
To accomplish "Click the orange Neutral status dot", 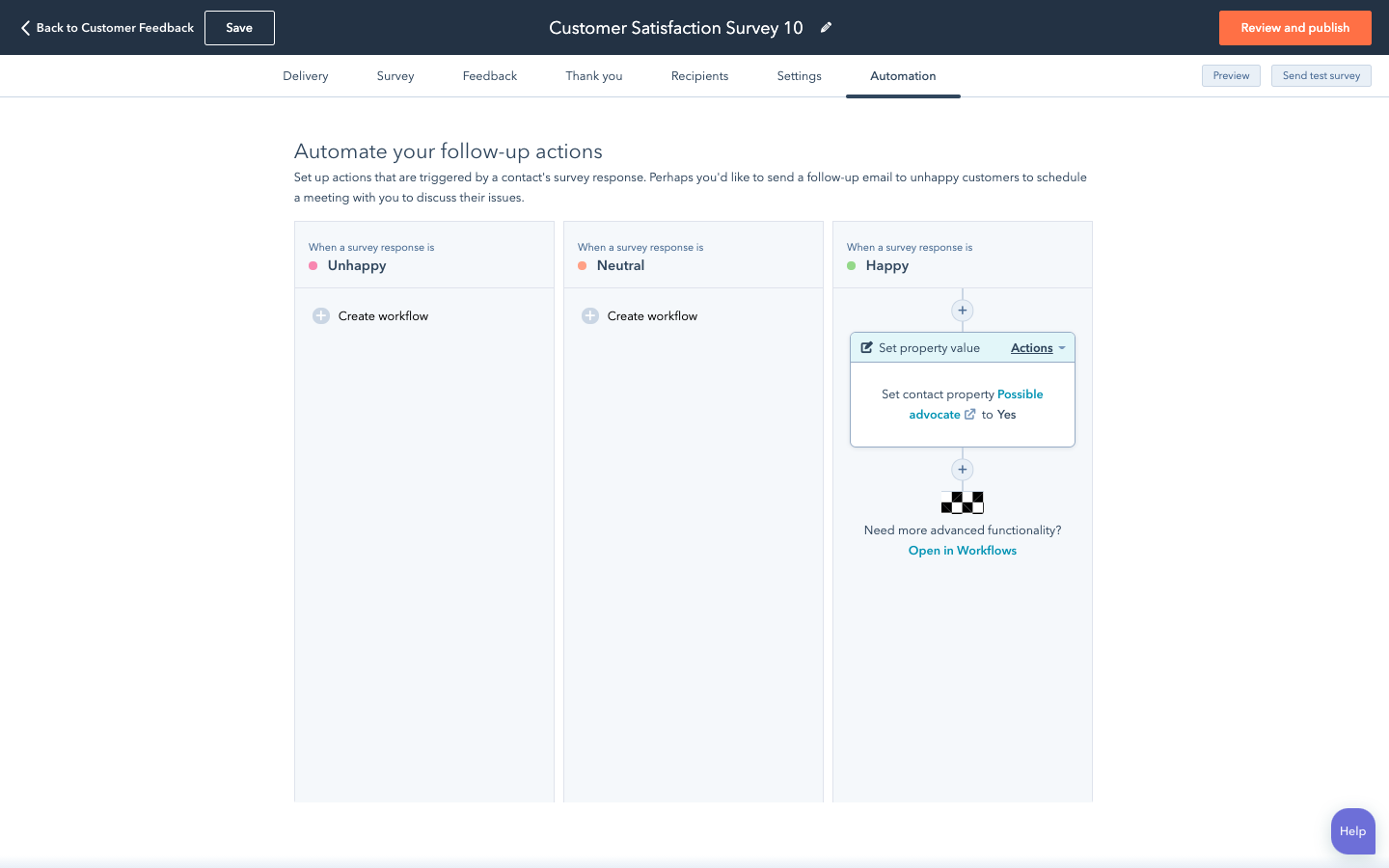I will point(583,266).
